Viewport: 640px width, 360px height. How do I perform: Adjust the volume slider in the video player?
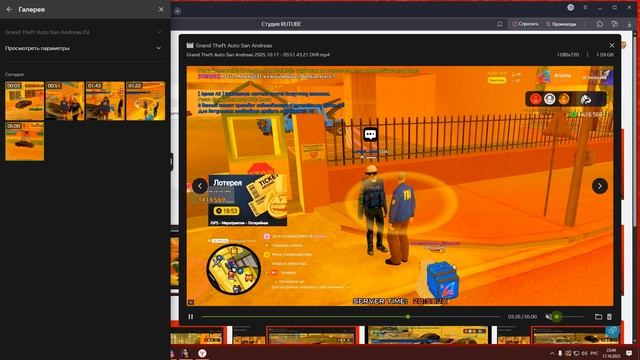568,317
